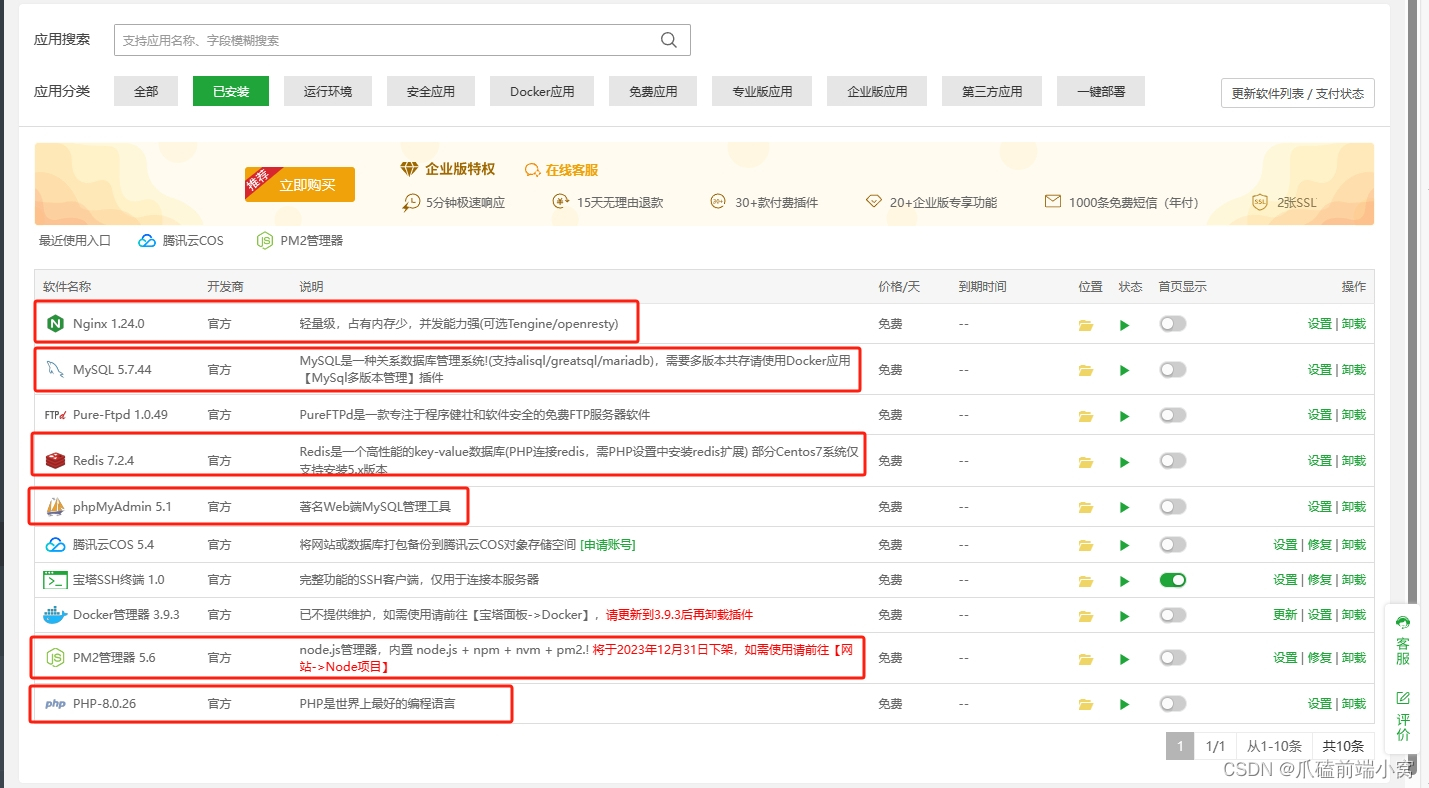This screenshot has width=1429, height=788.
Task: Open PM2管理器 recent-use shortcut
Action: 300,241
